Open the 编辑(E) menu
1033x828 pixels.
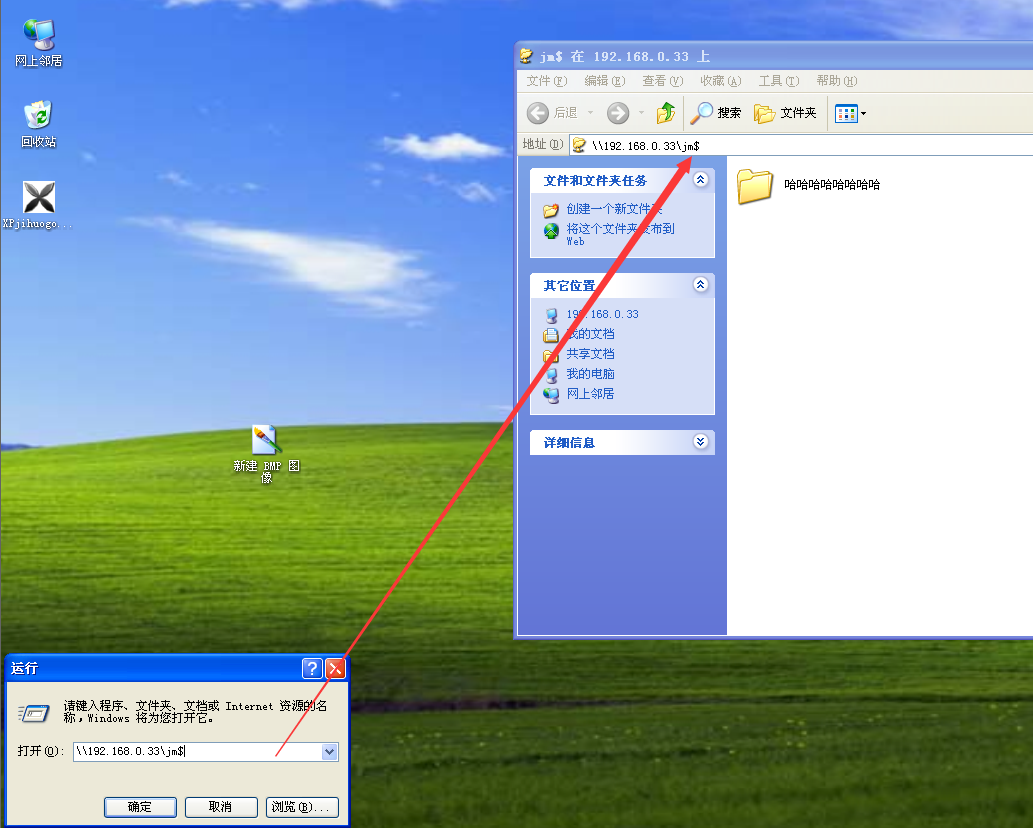(605, 81)
